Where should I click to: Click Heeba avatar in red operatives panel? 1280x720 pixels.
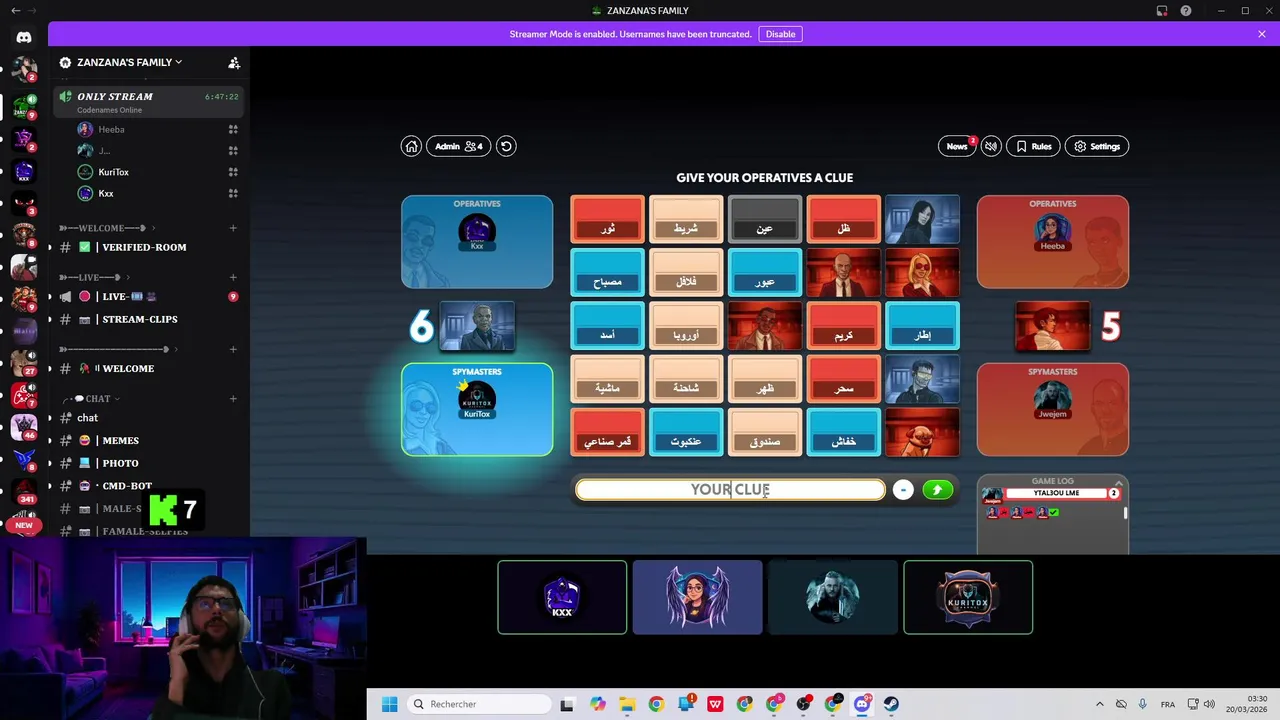[x=1053, y=230]
